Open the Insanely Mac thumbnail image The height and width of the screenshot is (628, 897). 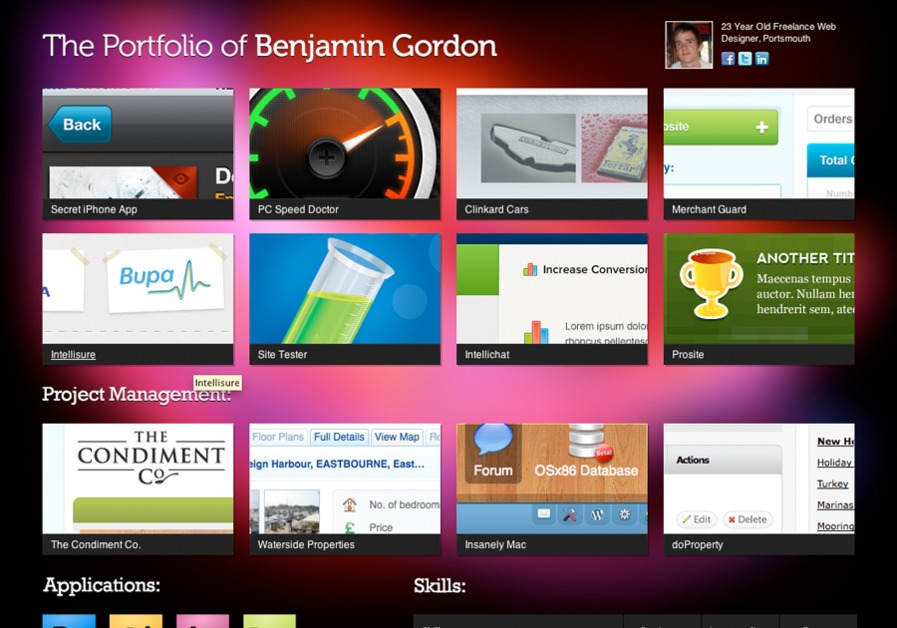point(552,479)
